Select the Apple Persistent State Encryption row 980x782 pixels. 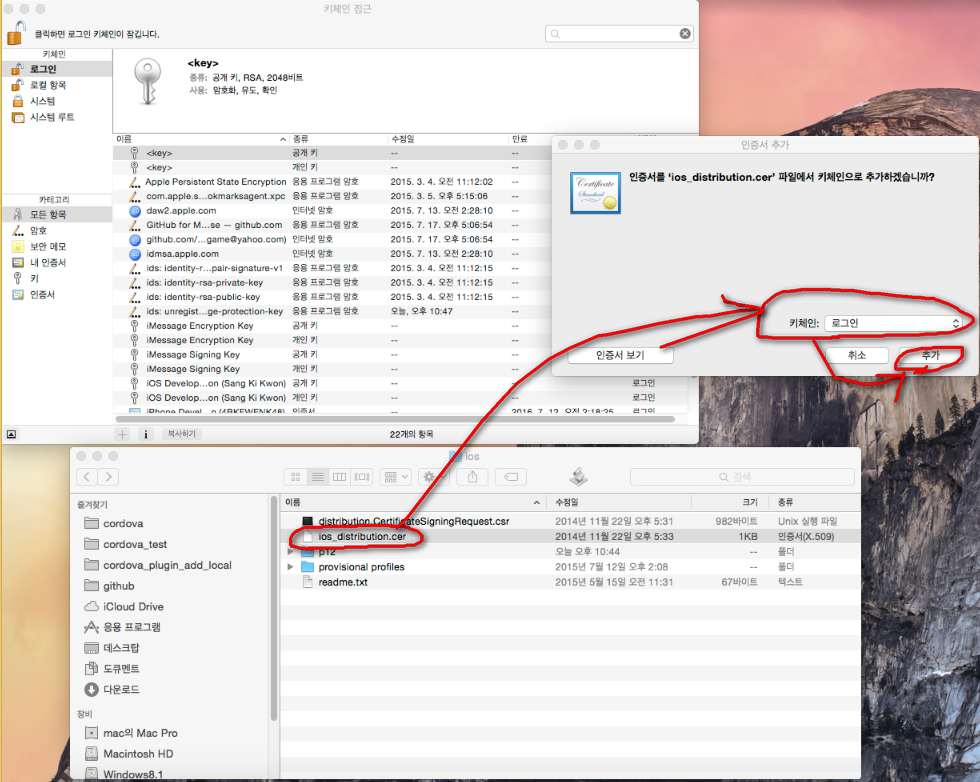pyautogui.click(x=331, y=182)
